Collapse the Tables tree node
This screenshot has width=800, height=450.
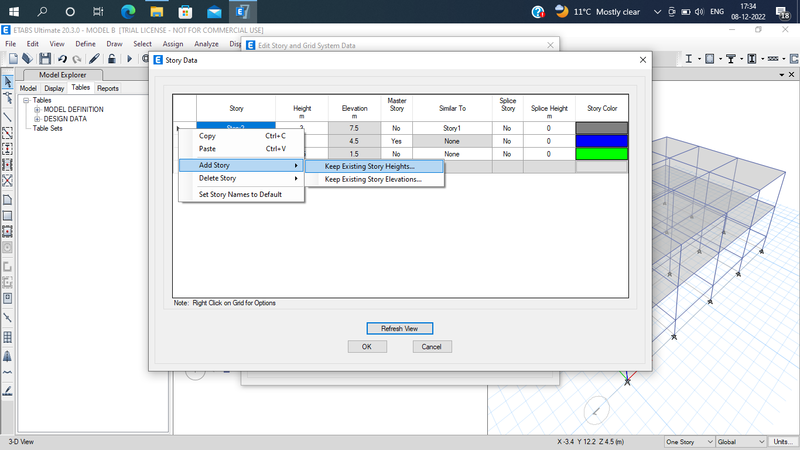[x=26, y=101]
